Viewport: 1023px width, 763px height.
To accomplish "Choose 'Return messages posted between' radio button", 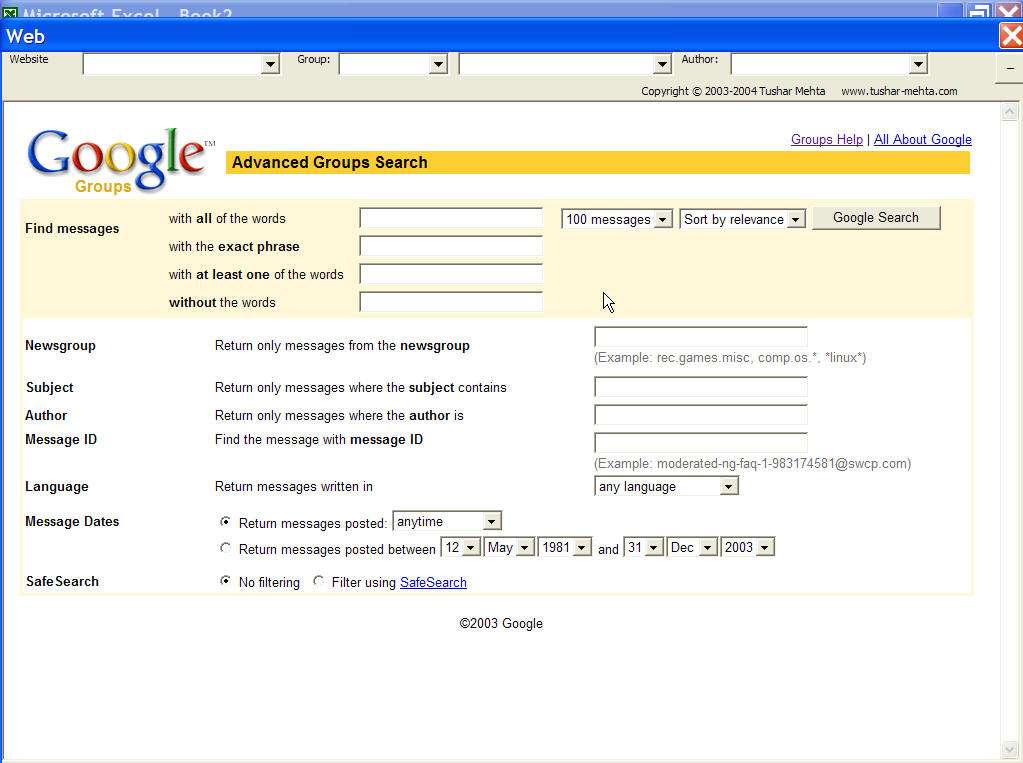I will click(x=225, y=548).
